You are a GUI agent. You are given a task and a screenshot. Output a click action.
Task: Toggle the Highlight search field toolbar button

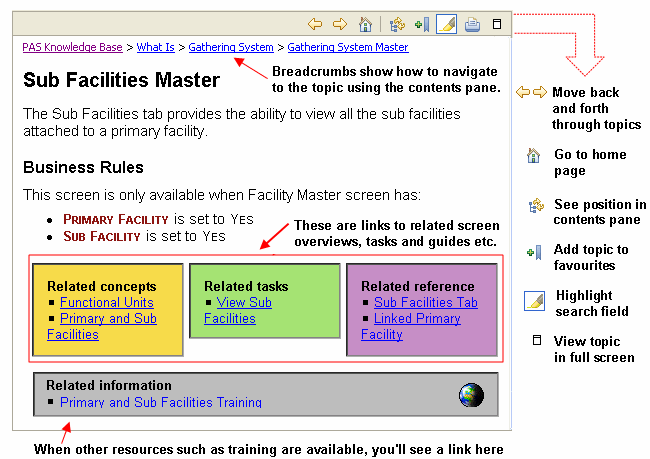446,24
